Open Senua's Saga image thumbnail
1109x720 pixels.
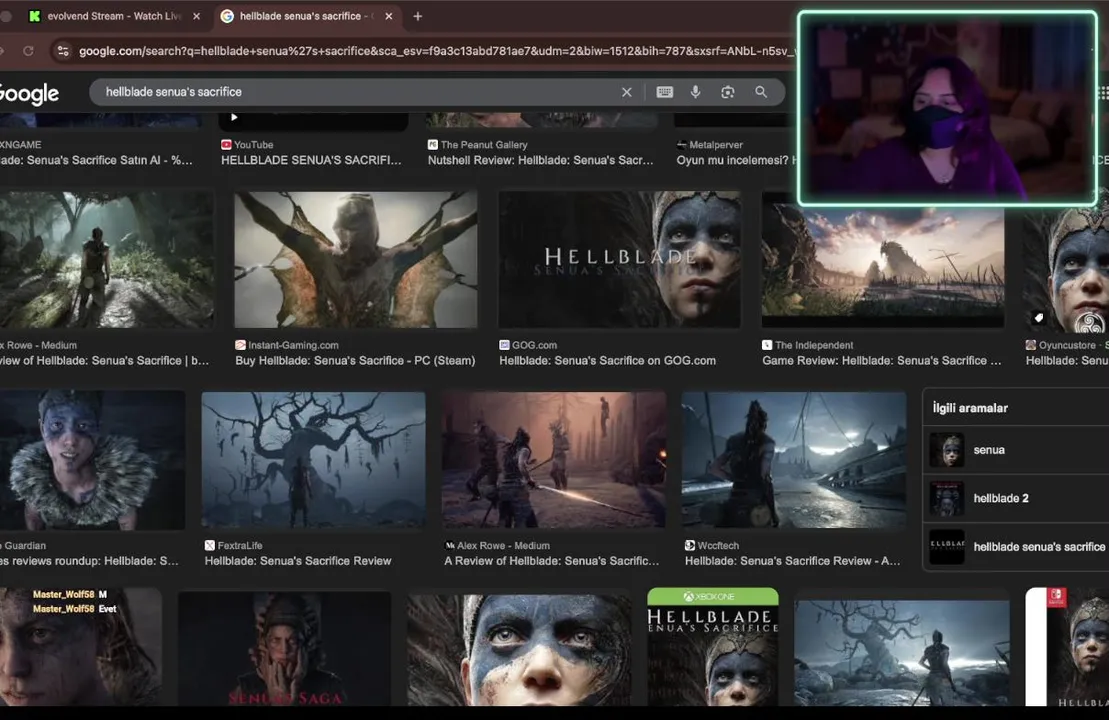pyautogui.click(x=284, y=649)
